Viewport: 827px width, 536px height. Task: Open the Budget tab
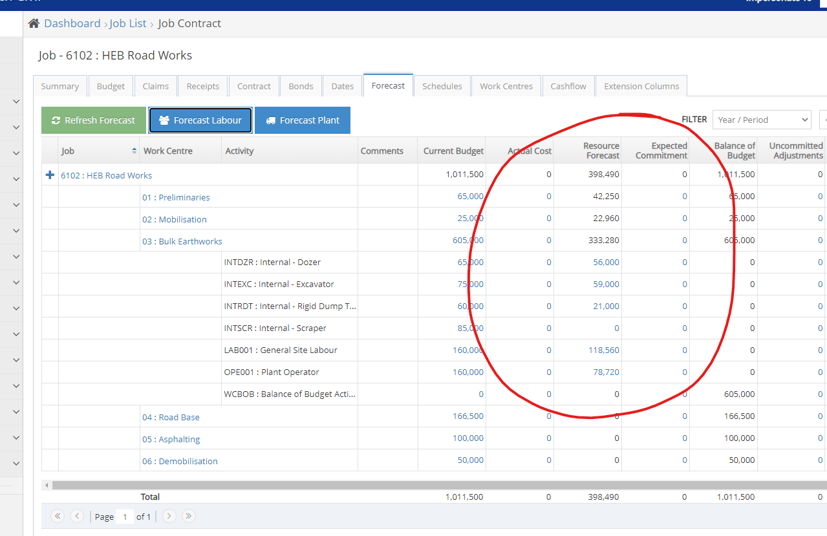pos(110,86)
